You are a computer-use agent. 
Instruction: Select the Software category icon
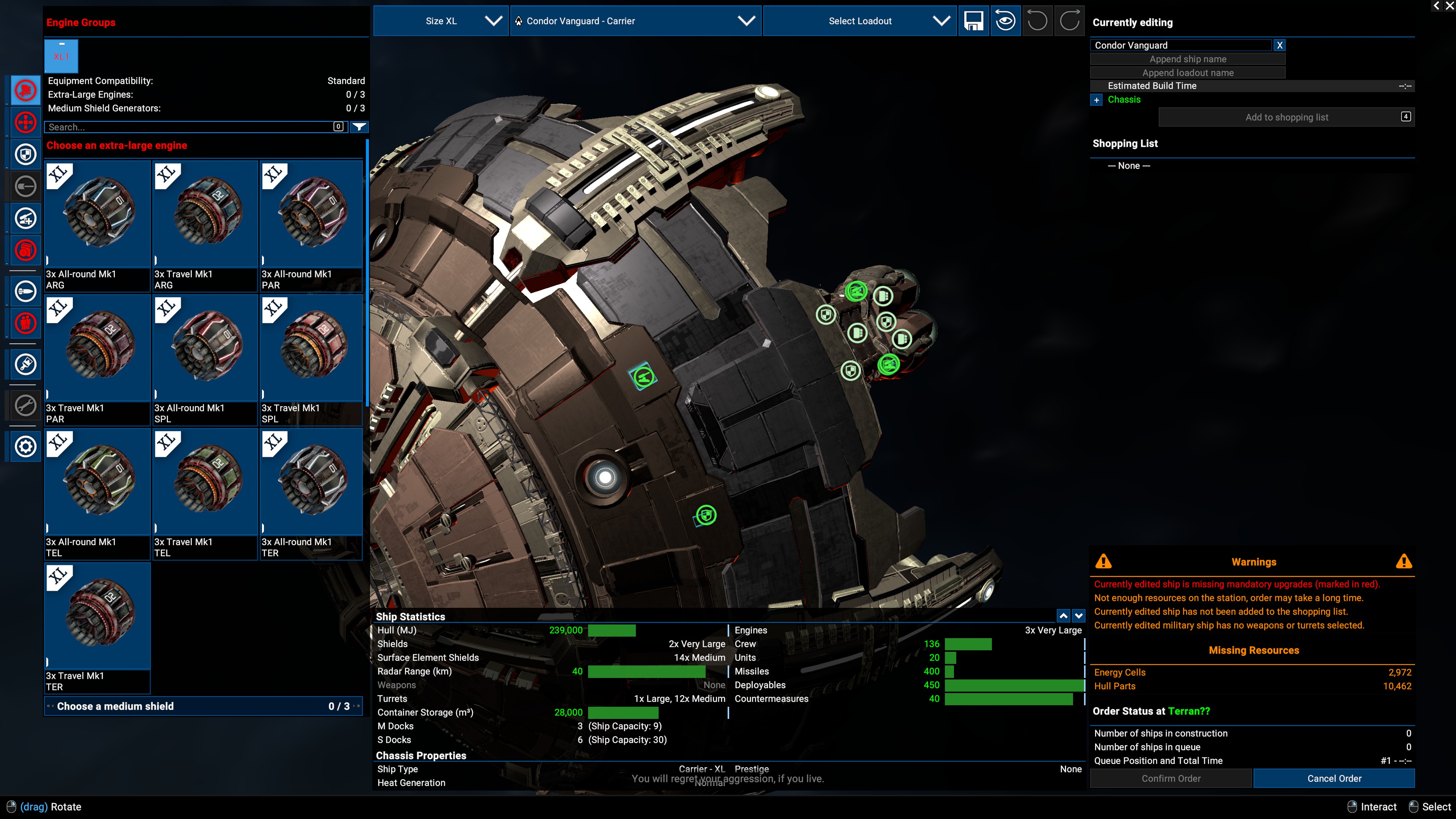(x=25, y=250)
